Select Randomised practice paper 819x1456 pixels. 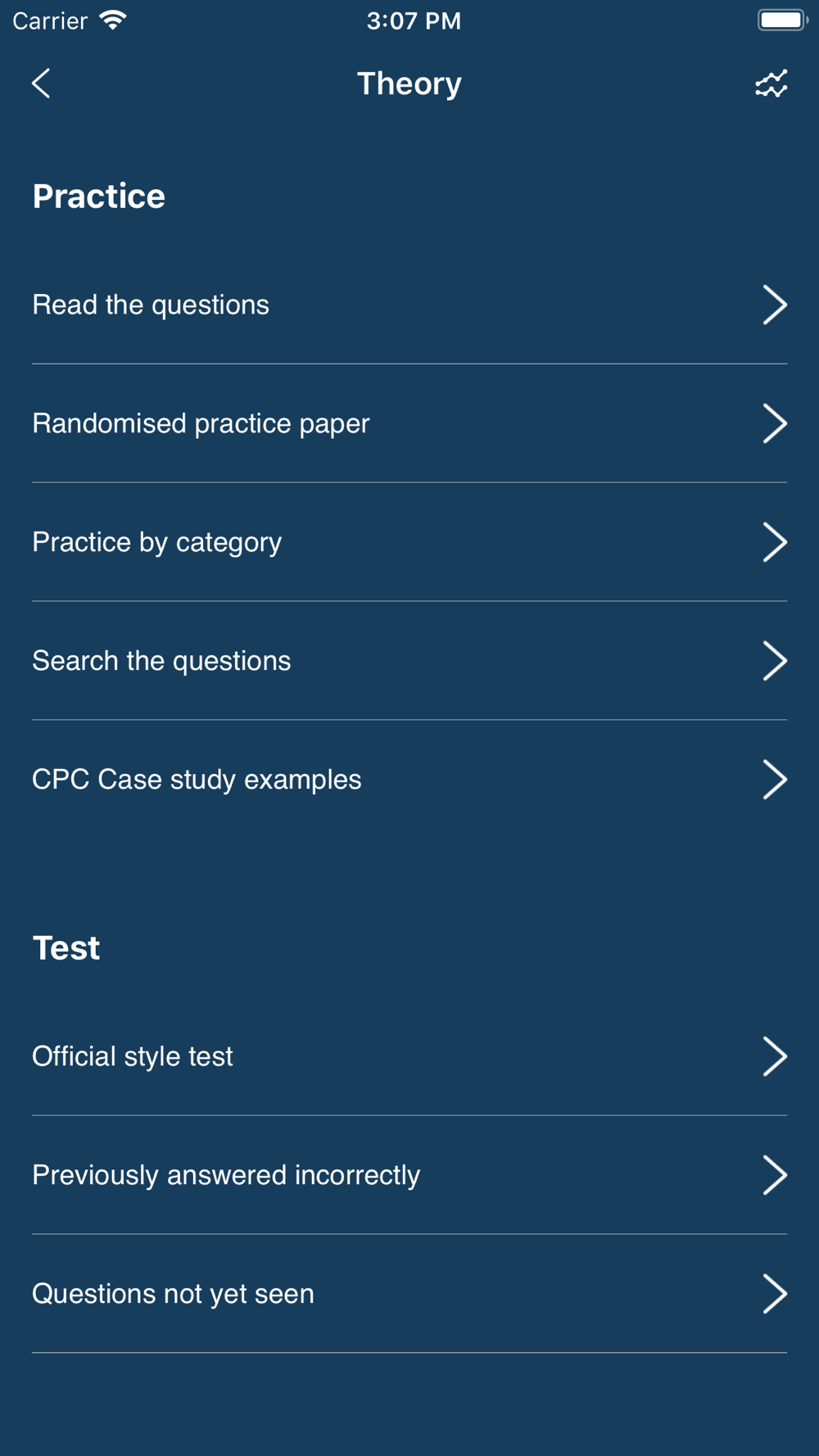coord(409,423)
